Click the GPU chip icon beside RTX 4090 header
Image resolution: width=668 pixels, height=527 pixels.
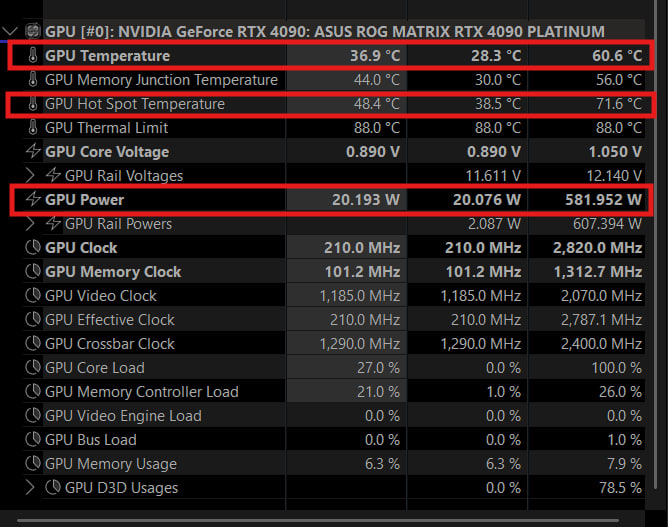click(33, 31)
